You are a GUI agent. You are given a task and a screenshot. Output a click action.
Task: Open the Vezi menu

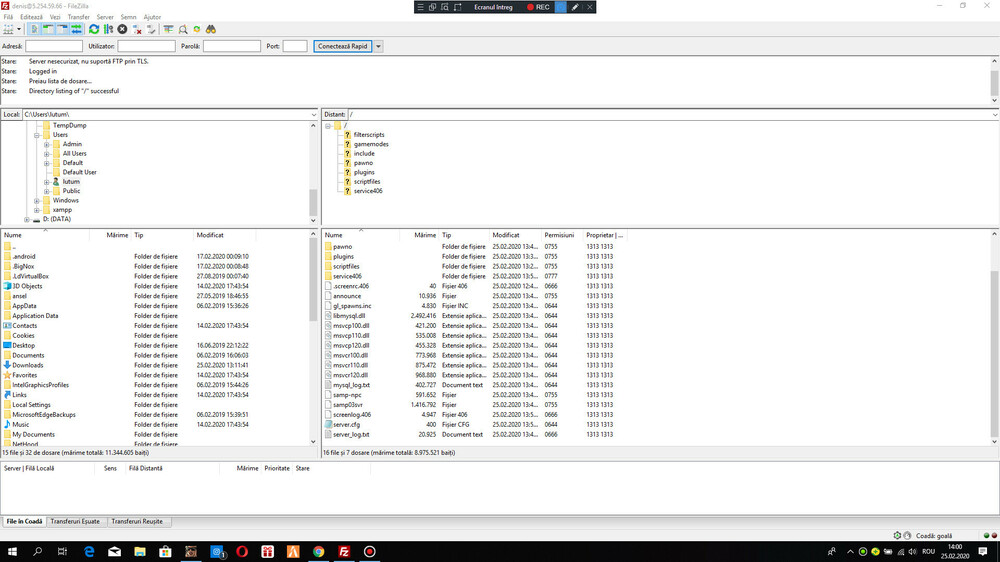[55, 17]
